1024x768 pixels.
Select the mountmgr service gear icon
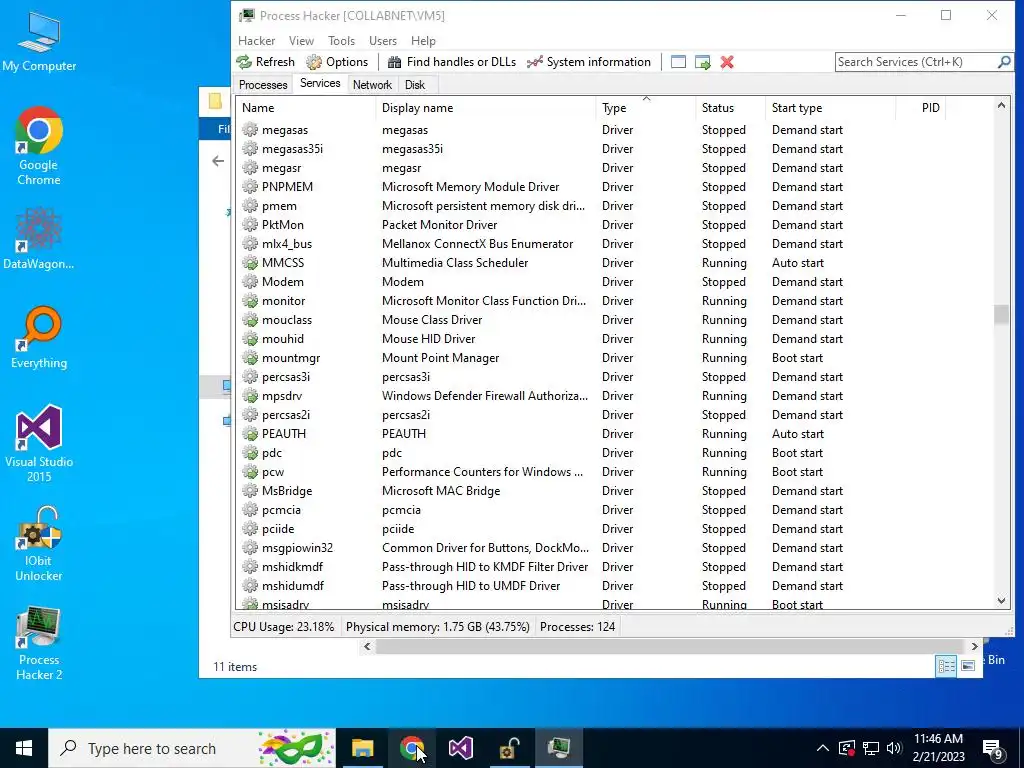point(249,358)
